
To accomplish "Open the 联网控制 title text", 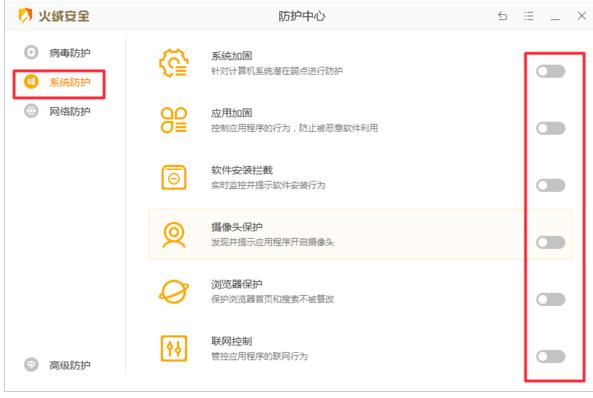I will [231, 341].
